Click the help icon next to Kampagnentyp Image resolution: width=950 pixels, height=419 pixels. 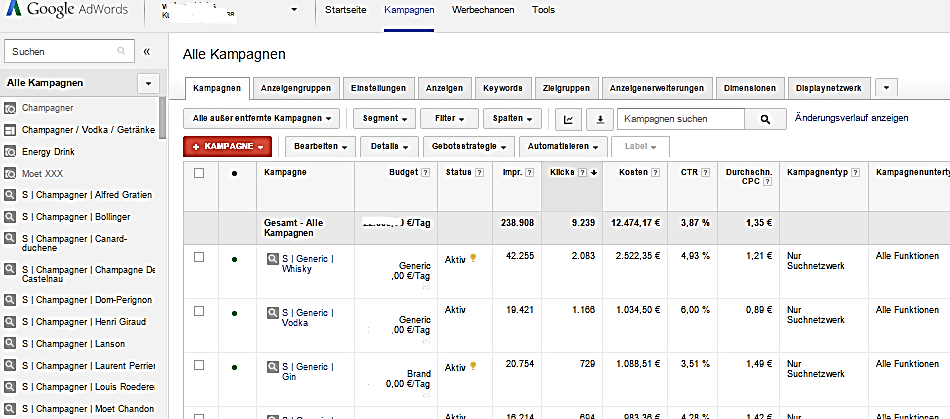click(x=855, y=173)
